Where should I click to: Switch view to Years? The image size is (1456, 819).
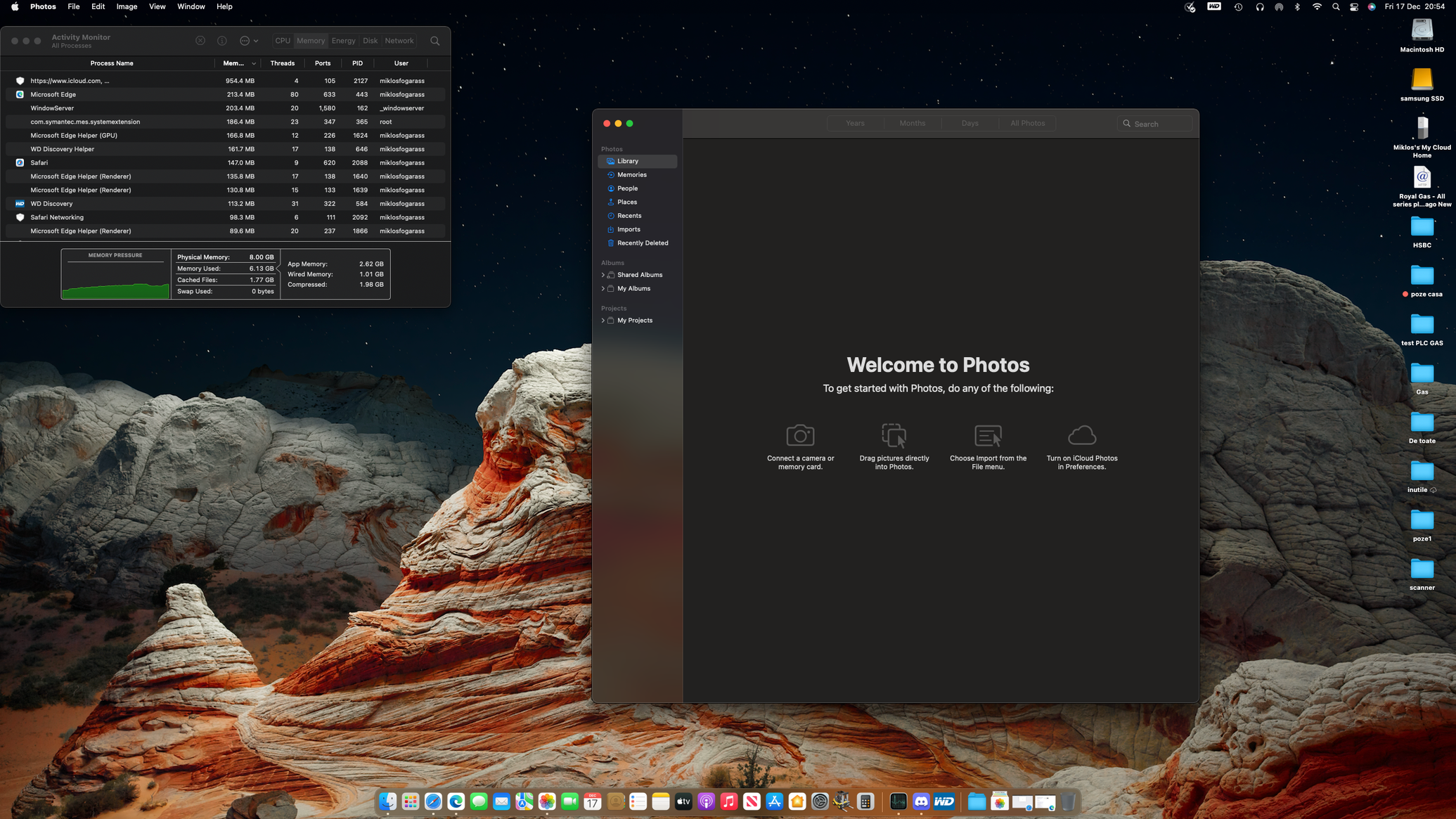pyautogui.click(x=855, y=123)
